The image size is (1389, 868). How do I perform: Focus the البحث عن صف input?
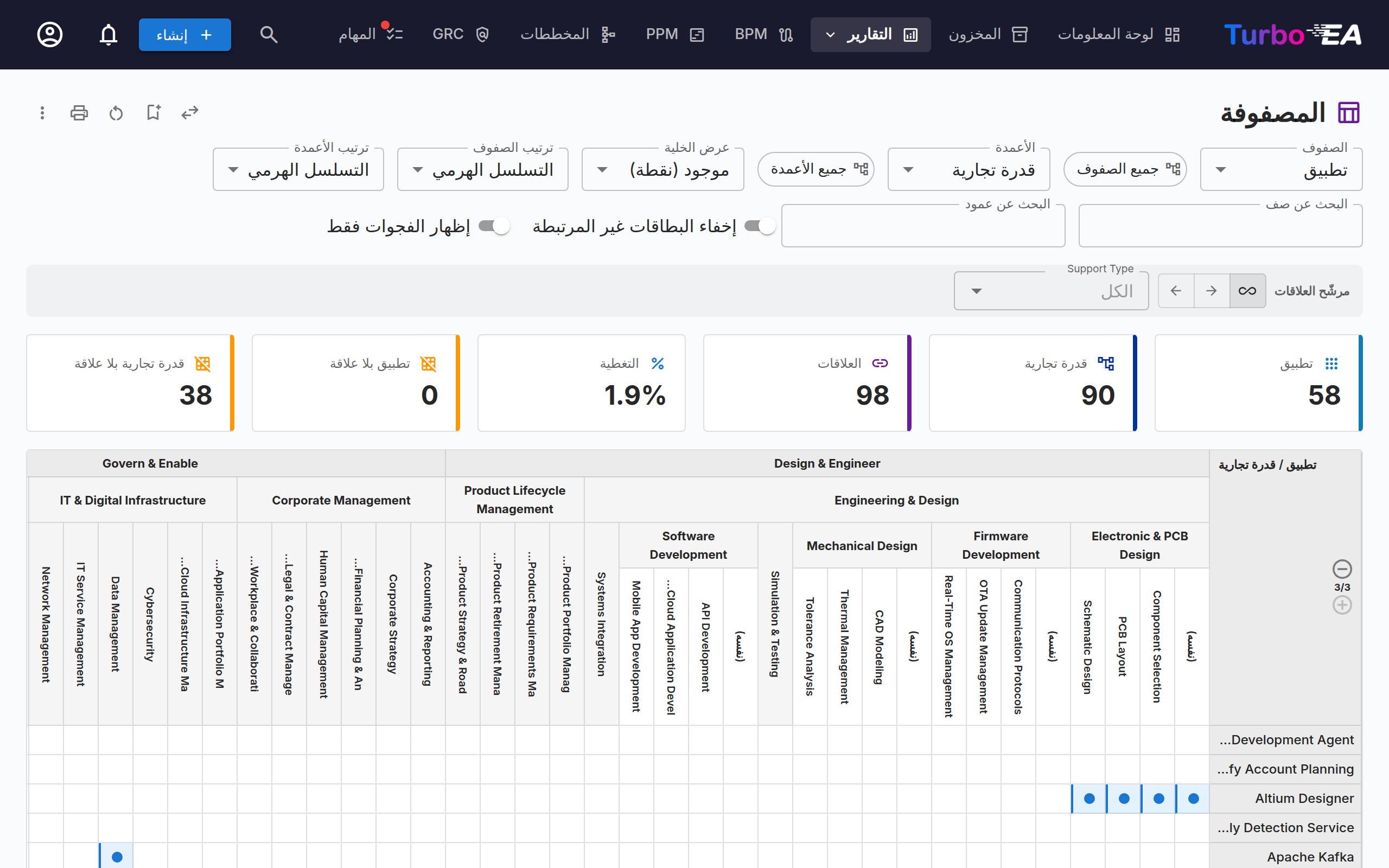tap(1221, 226)
